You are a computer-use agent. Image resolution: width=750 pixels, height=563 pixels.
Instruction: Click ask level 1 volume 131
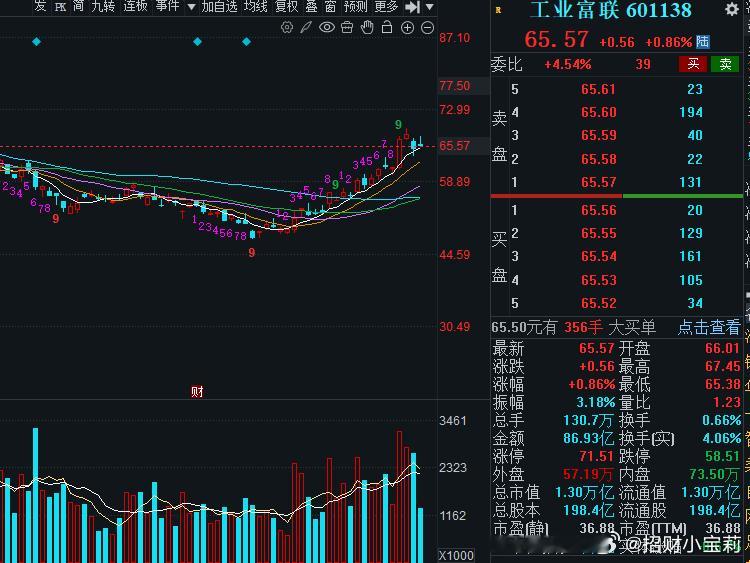point(691,182)
